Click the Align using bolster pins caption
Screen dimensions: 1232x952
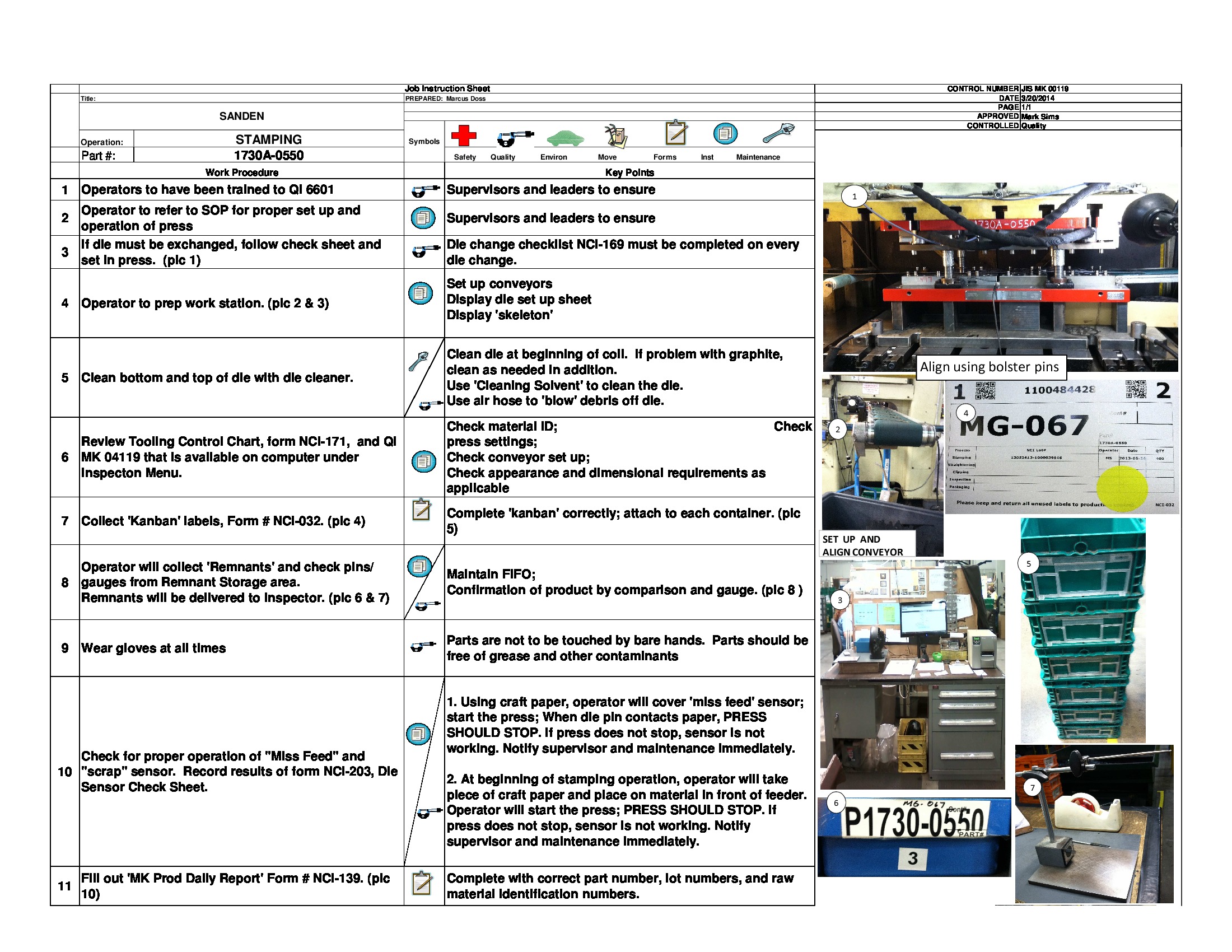pos(991,367)
